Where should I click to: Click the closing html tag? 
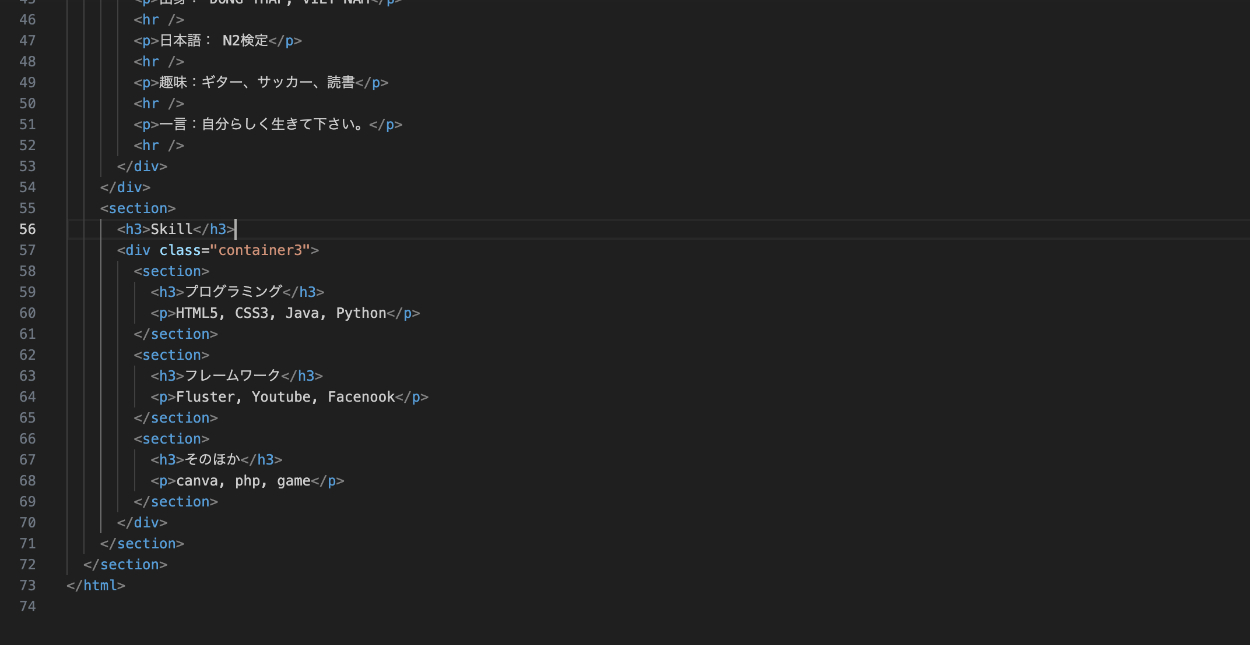point(96,586)
